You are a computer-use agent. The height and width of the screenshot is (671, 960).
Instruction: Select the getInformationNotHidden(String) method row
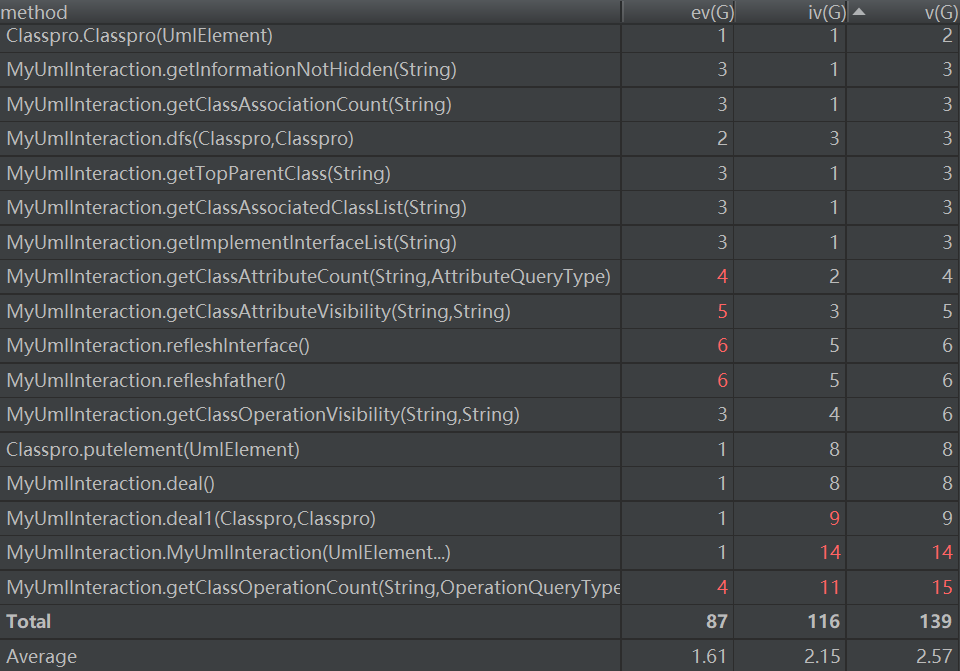click(x=231, y=70)
